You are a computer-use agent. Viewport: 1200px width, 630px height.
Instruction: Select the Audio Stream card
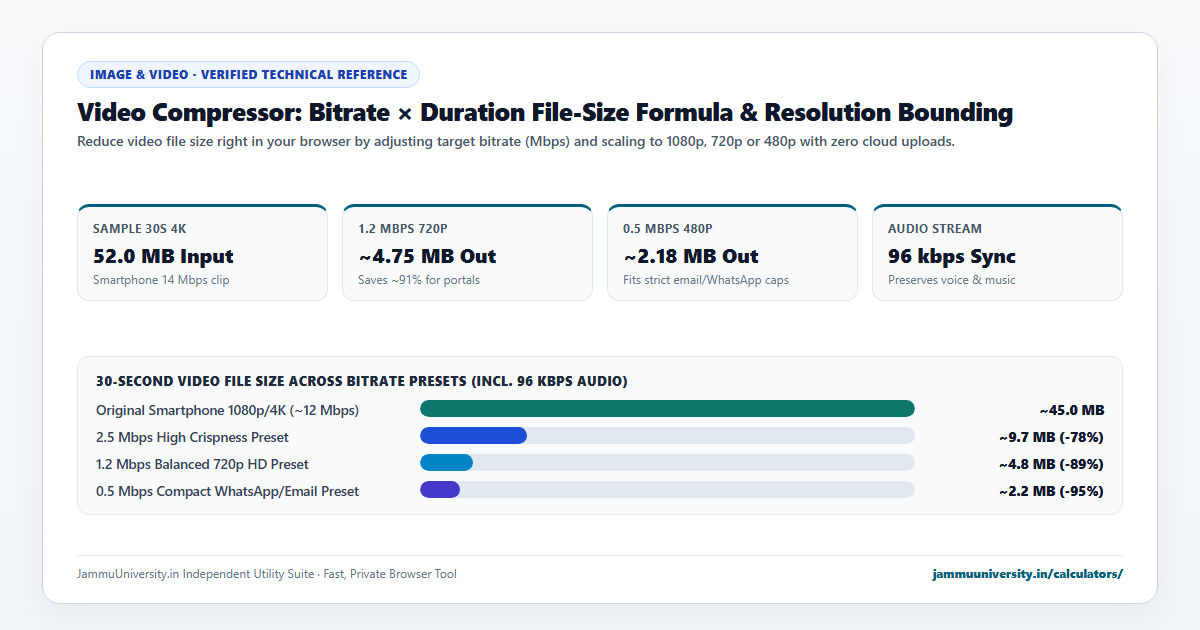[997, 252]
